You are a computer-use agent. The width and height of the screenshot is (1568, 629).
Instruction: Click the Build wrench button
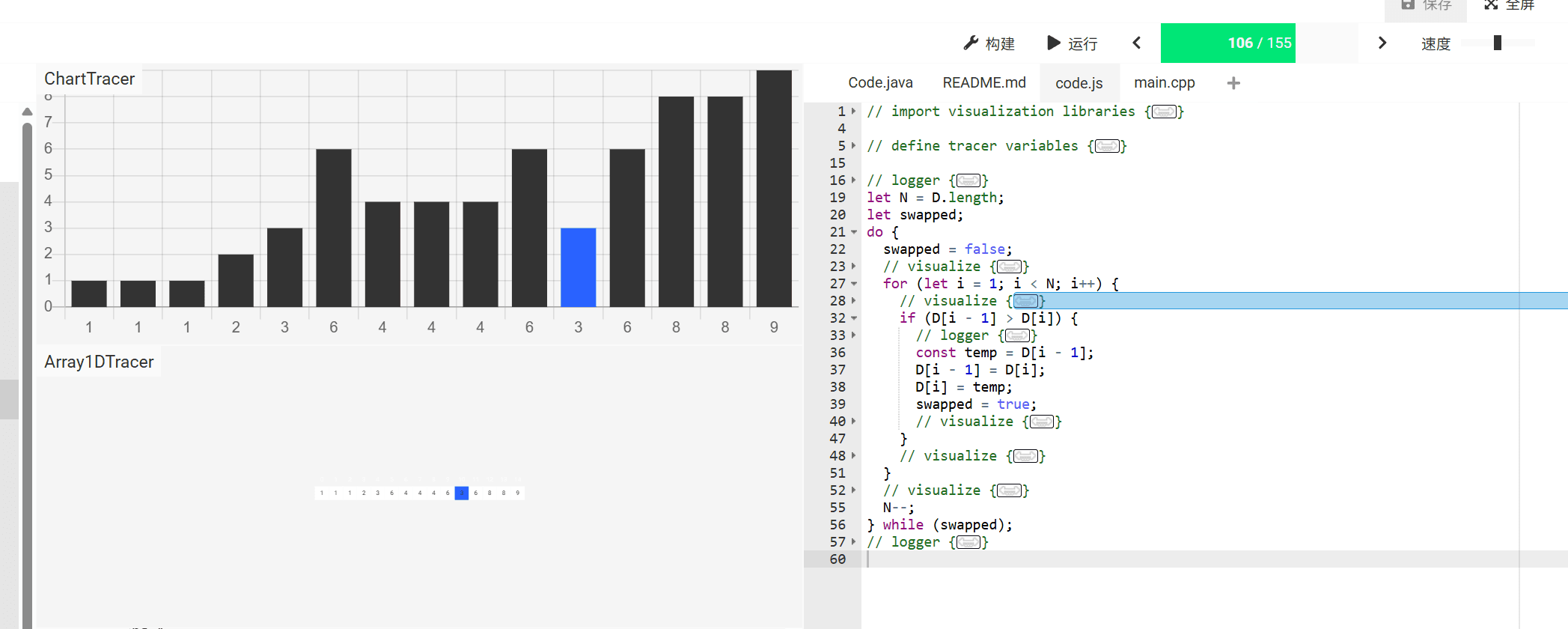(x=988, y=43)
